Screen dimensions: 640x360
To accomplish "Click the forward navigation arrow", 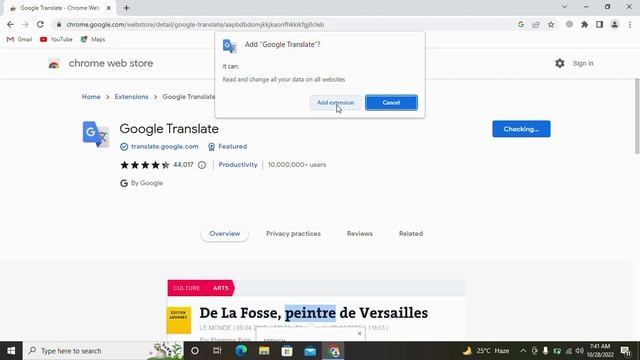I will pos(25,24).
